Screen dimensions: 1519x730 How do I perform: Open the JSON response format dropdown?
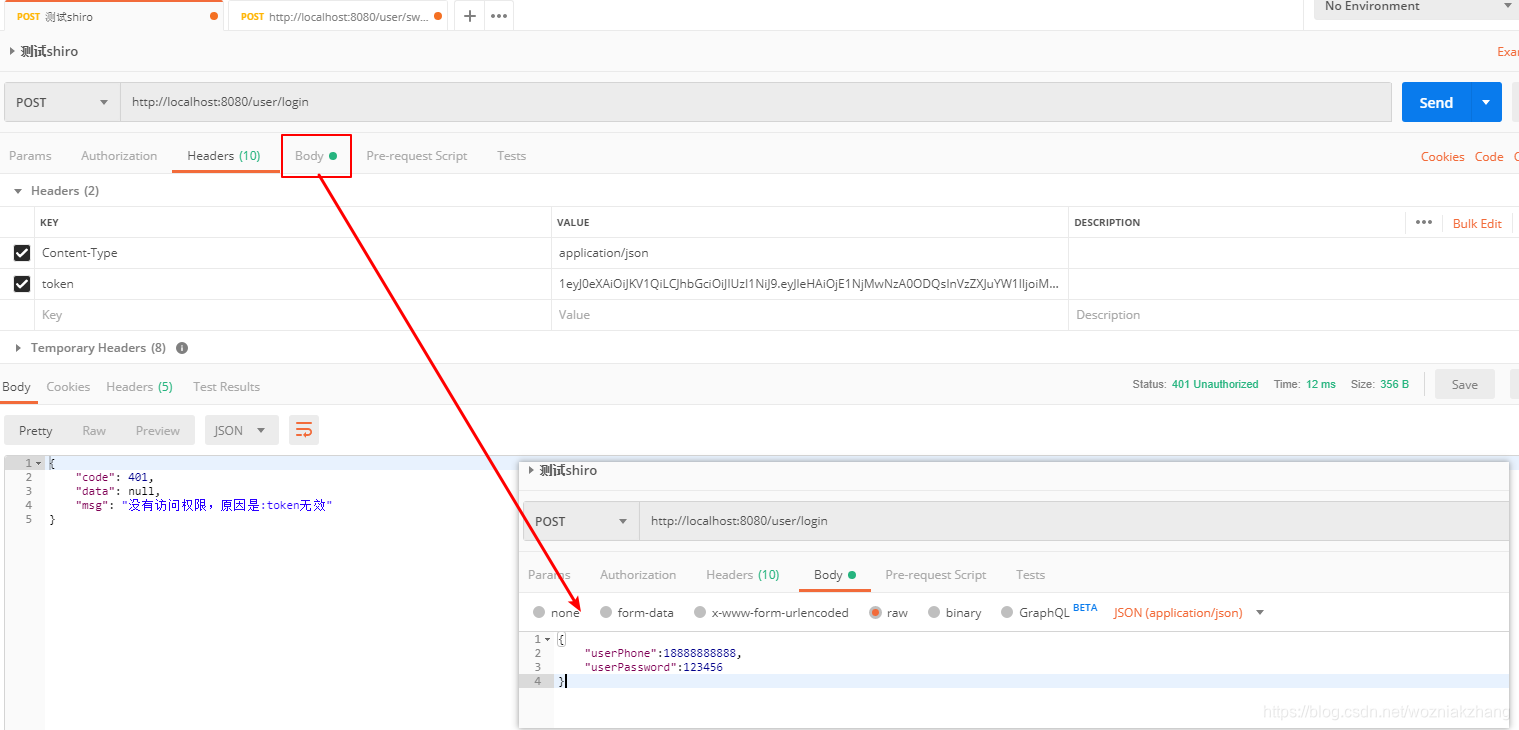[240, 429]
